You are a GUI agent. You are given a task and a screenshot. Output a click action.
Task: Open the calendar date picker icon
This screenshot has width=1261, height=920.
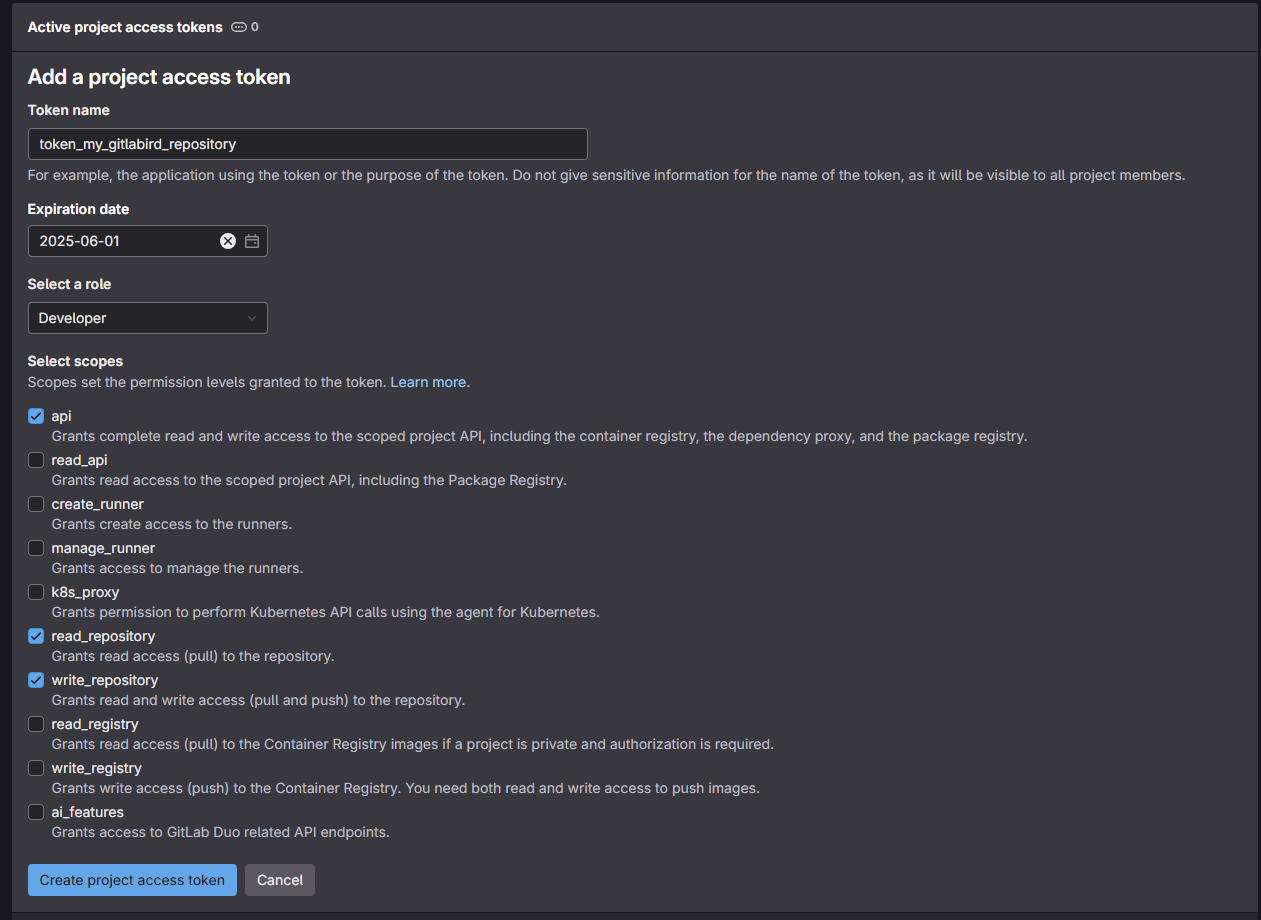coord(252,241)
